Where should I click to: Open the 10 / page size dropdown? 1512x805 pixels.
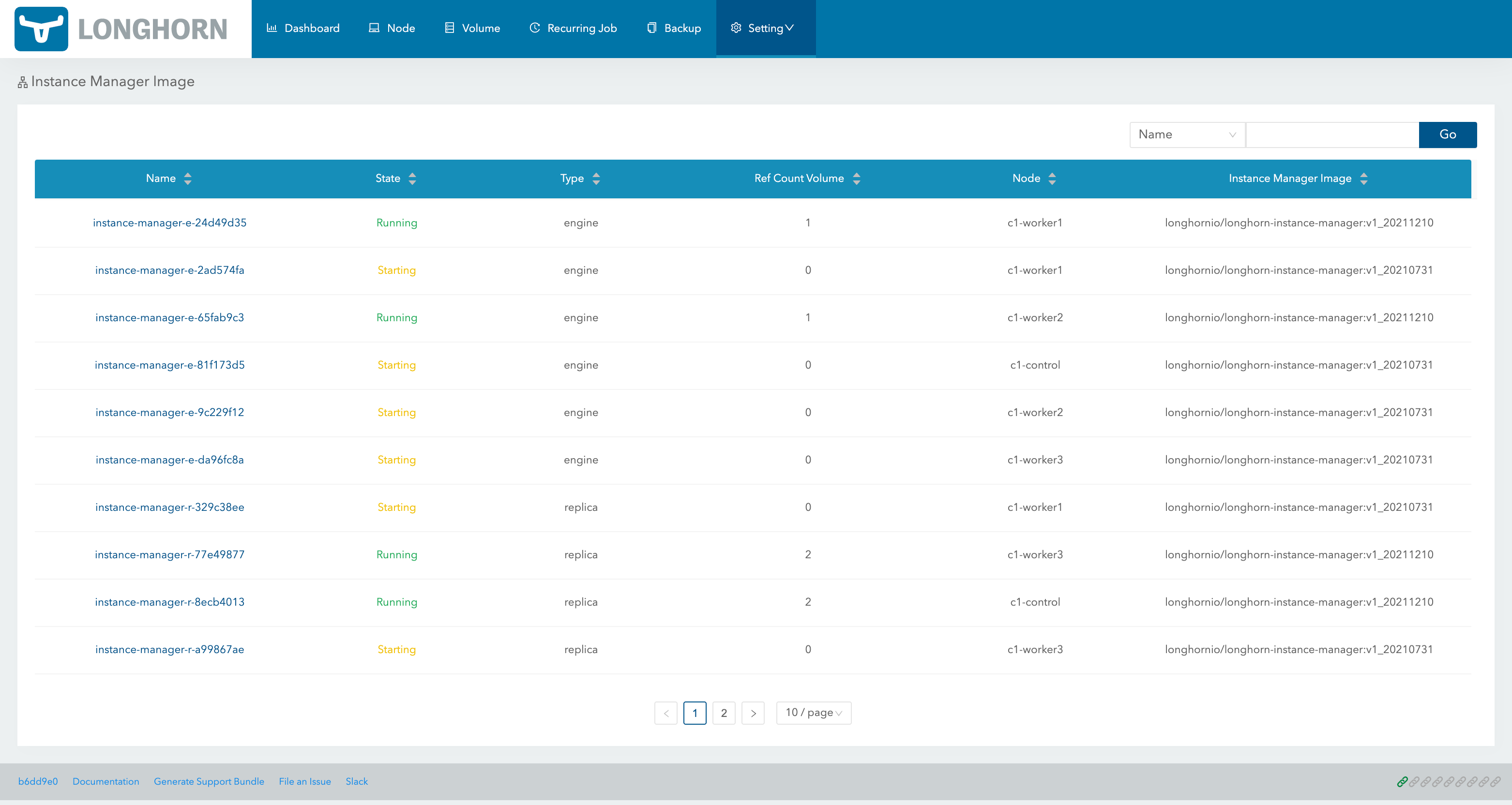(814, 713)
